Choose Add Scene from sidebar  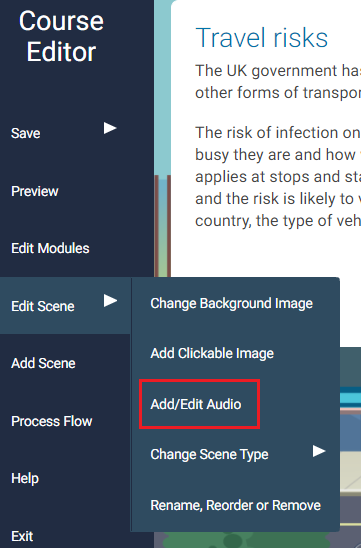[x=43, y=363]
